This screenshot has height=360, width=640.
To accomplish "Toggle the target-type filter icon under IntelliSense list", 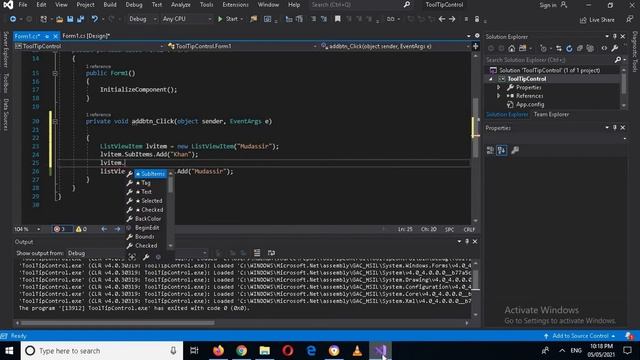I will [132, 257].
